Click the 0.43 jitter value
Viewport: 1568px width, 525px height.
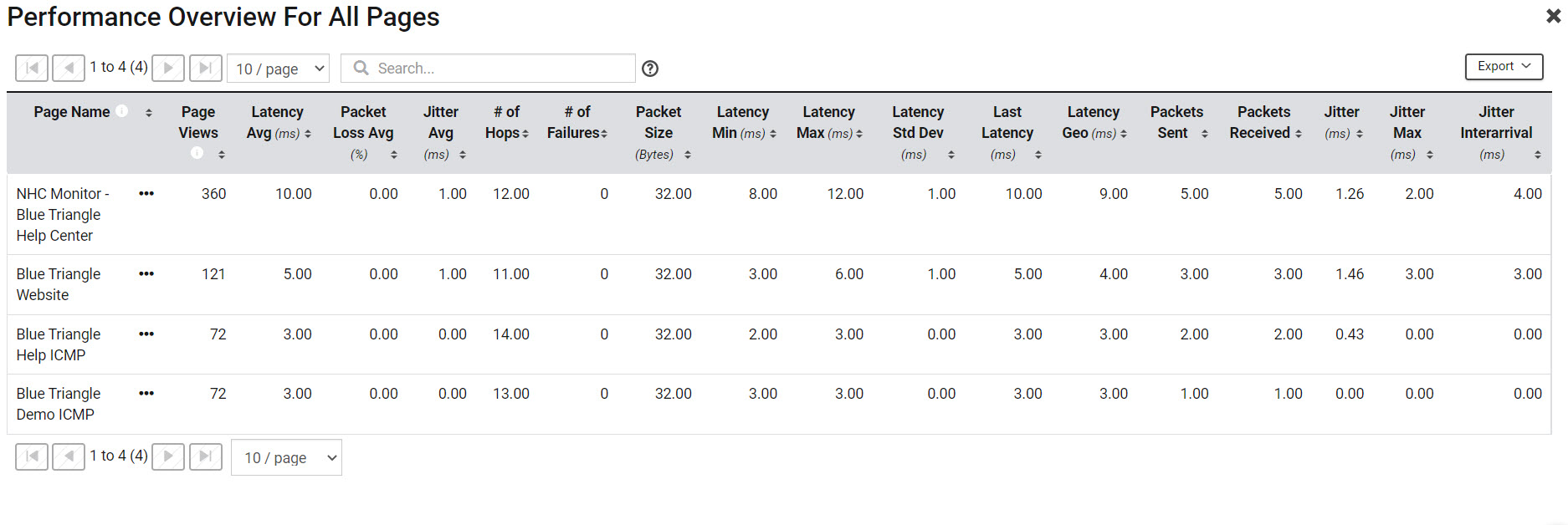tap(1350, 334)
